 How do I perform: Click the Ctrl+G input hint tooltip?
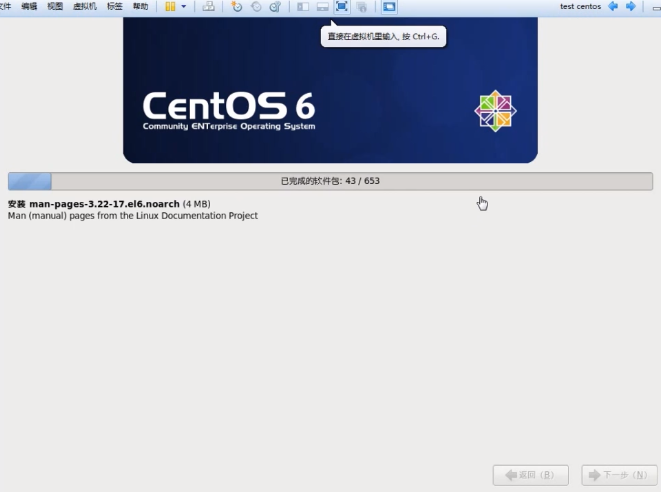[383, 37]
